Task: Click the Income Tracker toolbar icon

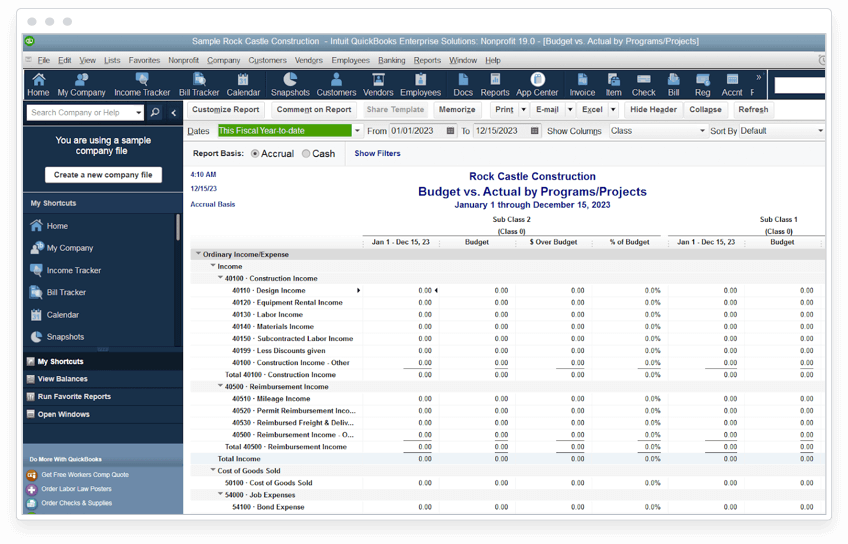Action: [x=142, y=85]
